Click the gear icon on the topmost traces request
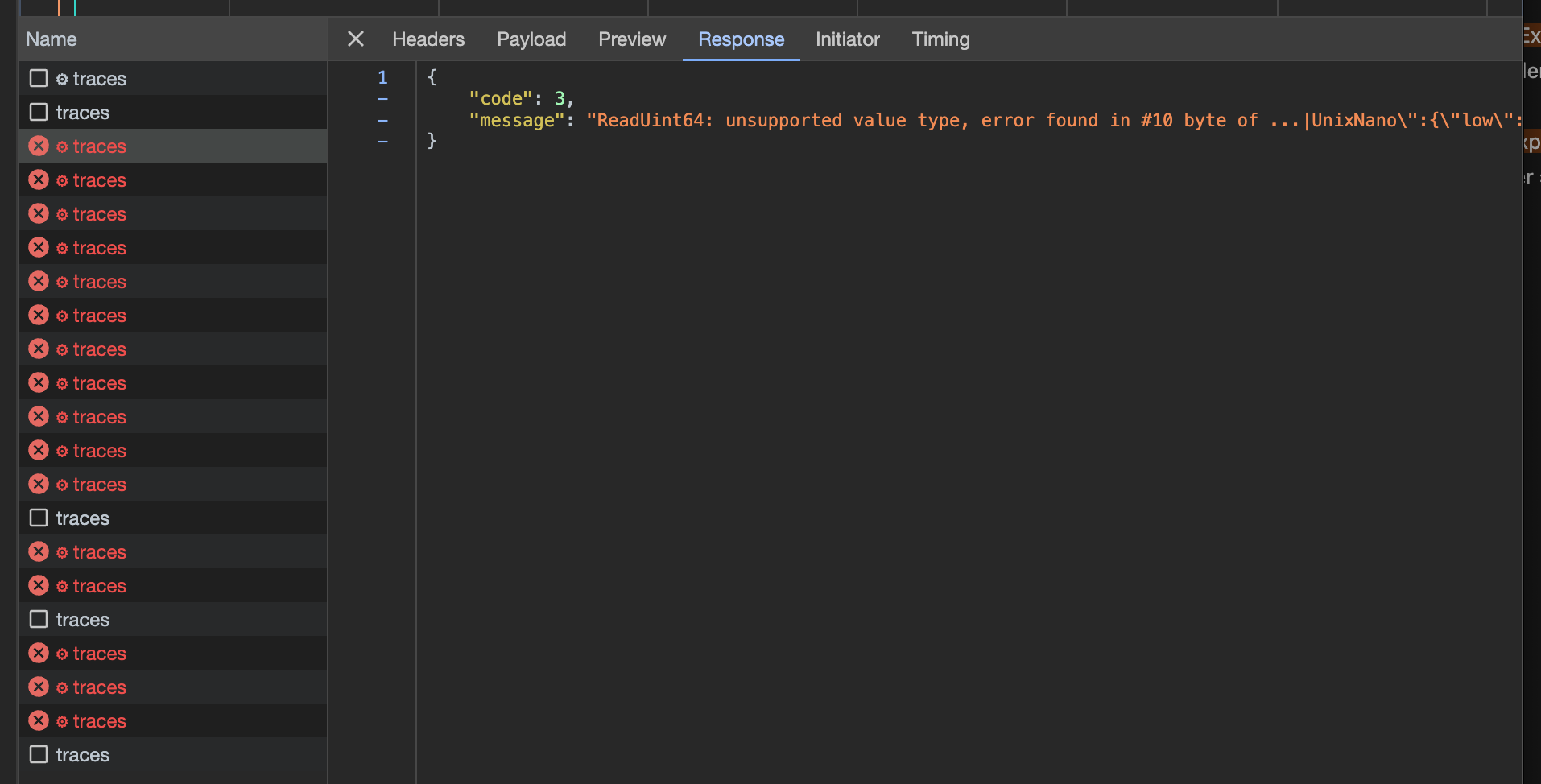1541x784 pixels. tap(61, 78)
